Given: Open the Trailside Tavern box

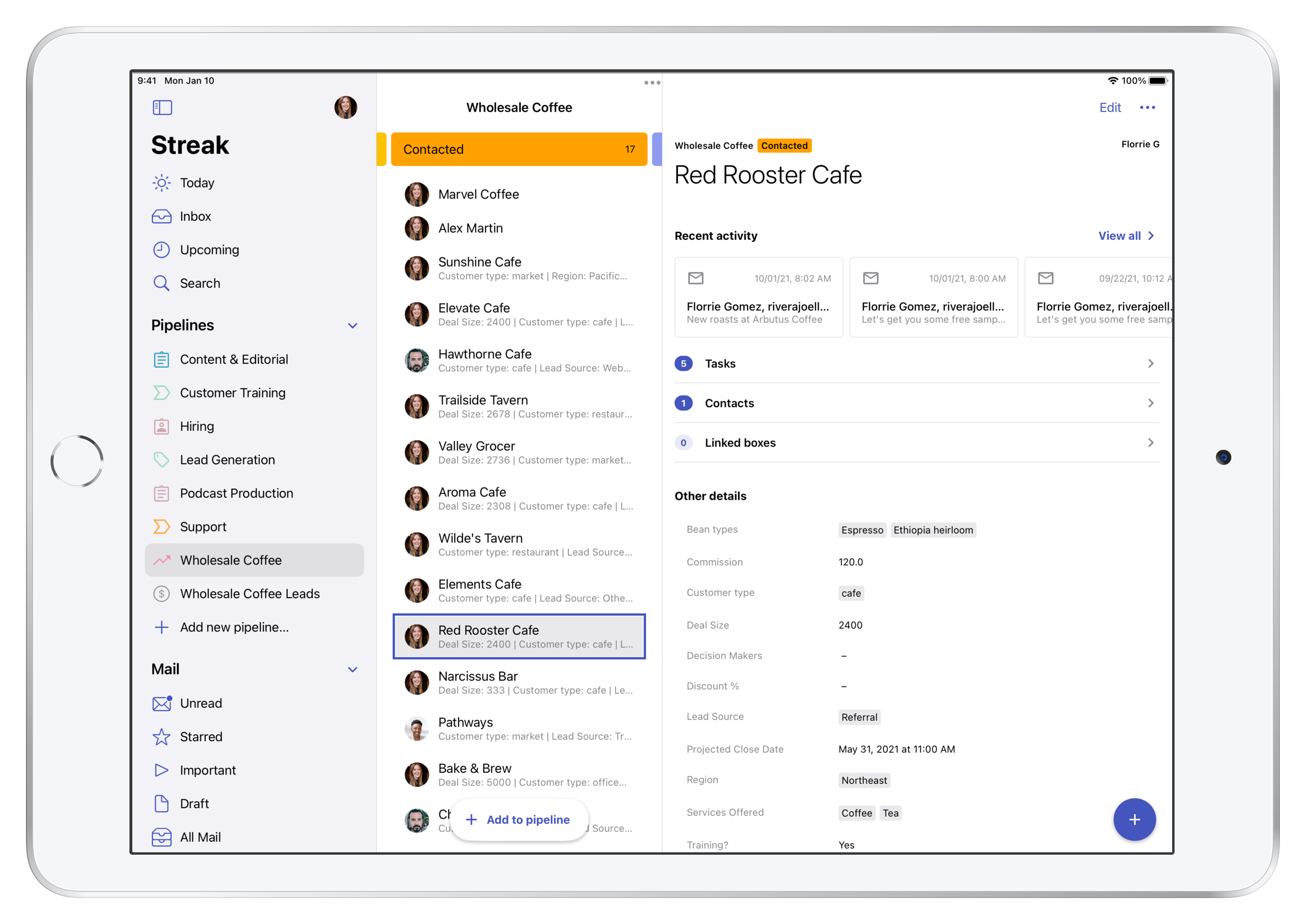Looking at the screenshot, I should (519, 407).
